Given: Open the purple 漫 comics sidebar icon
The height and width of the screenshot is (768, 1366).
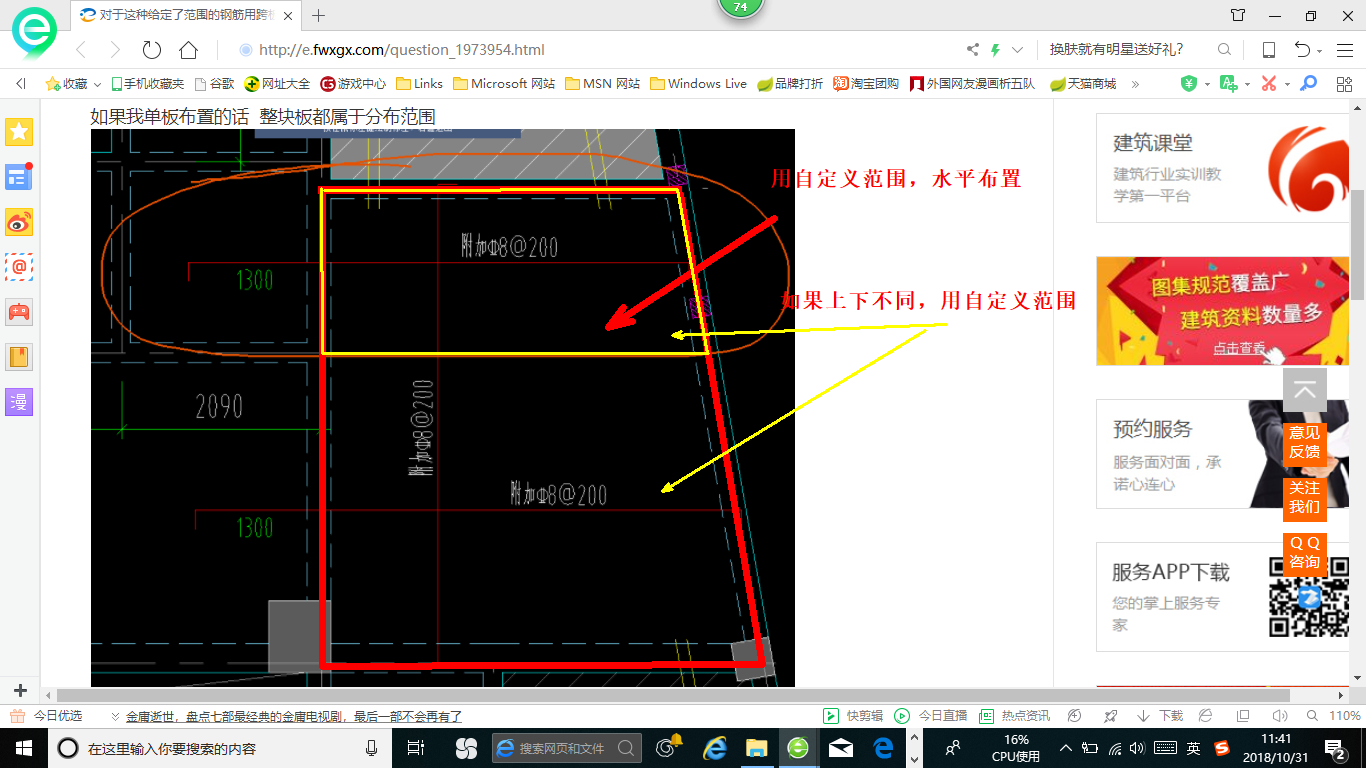Looking at the screenshot, I should (x=20, y=402).
